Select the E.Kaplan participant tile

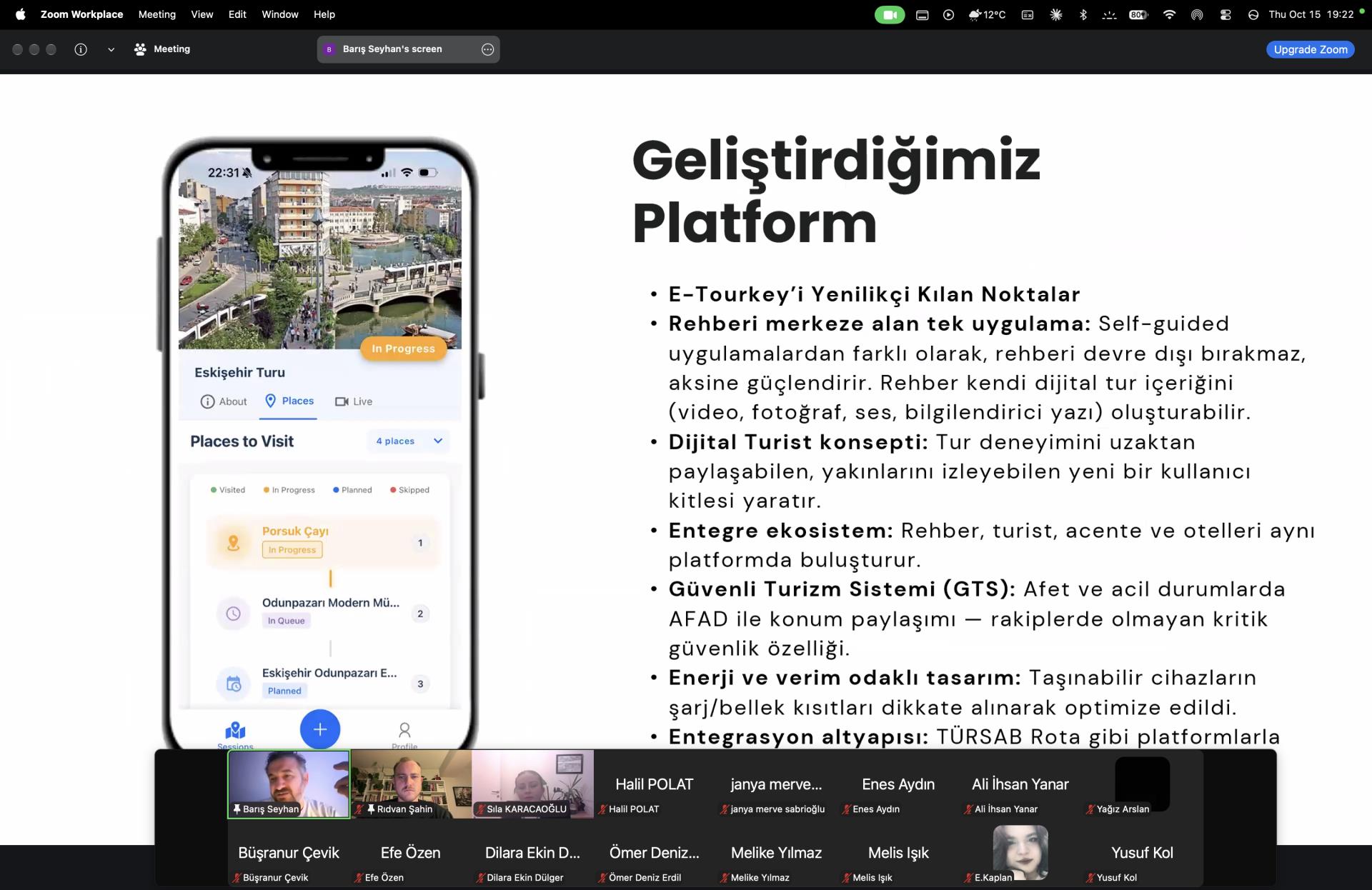point(1020,853)
